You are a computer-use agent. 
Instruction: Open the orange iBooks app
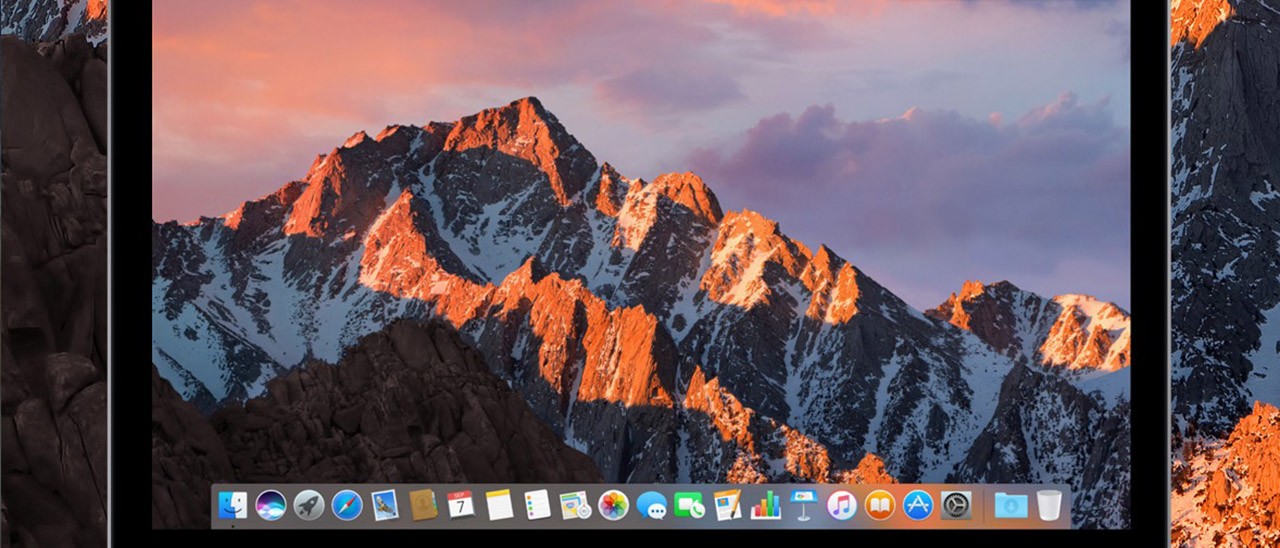point(879,505)
